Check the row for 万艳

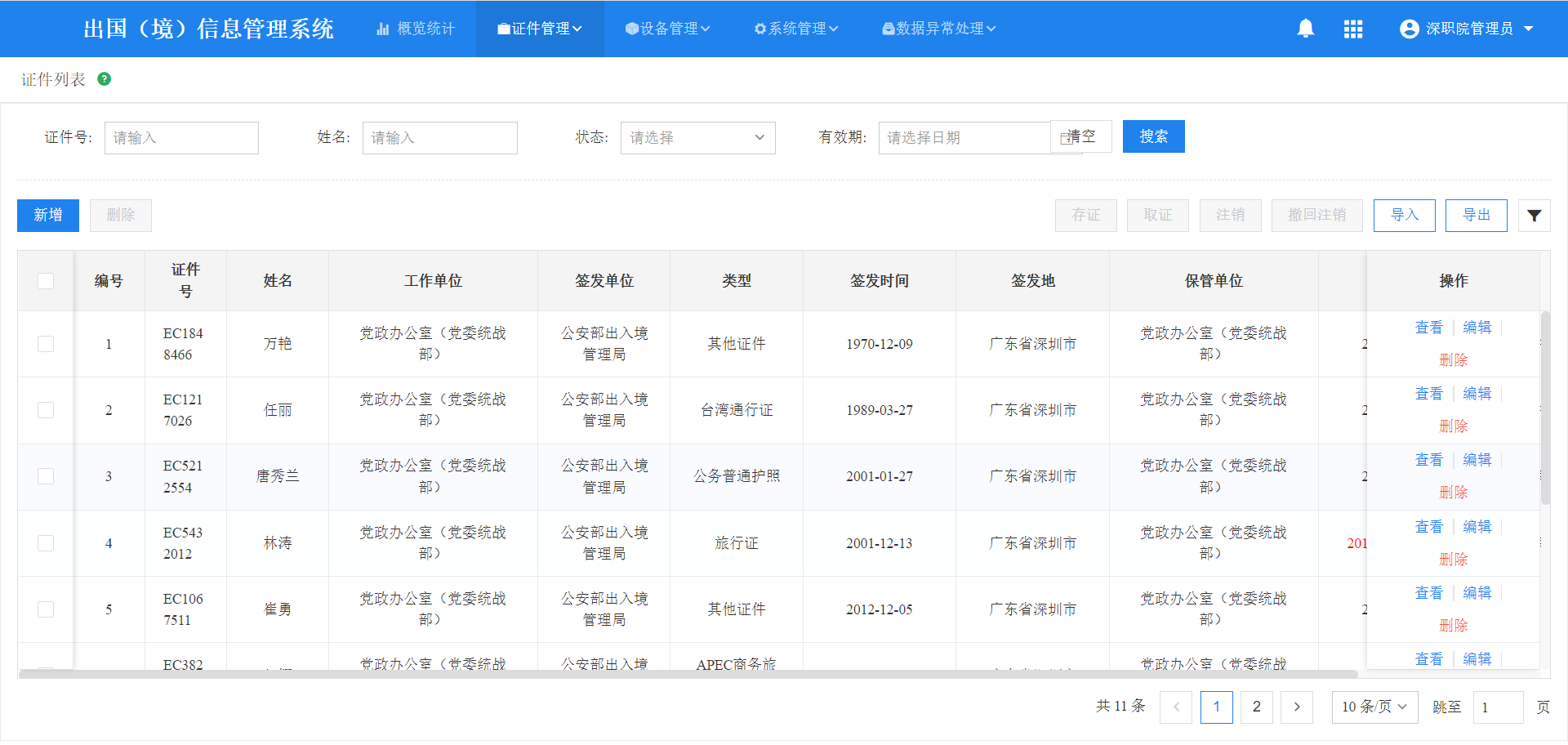pyautogui.click(x=46, y=344)
